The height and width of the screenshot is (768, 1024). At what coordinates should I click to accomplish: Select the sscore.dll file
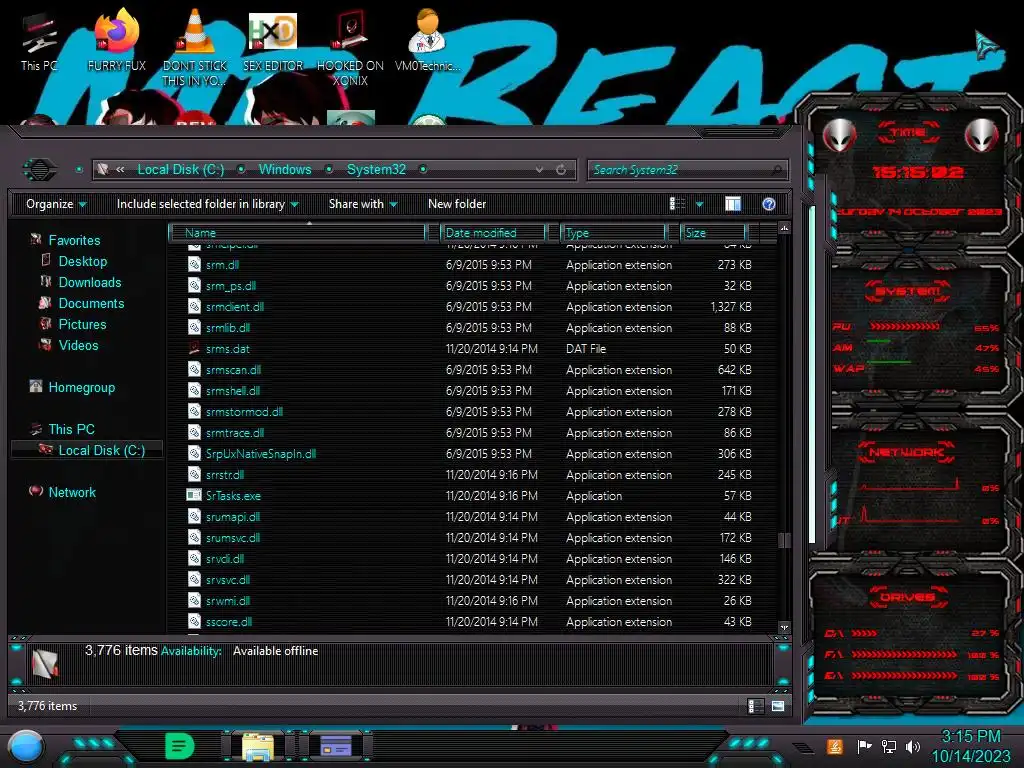click(x=229, y=621)
